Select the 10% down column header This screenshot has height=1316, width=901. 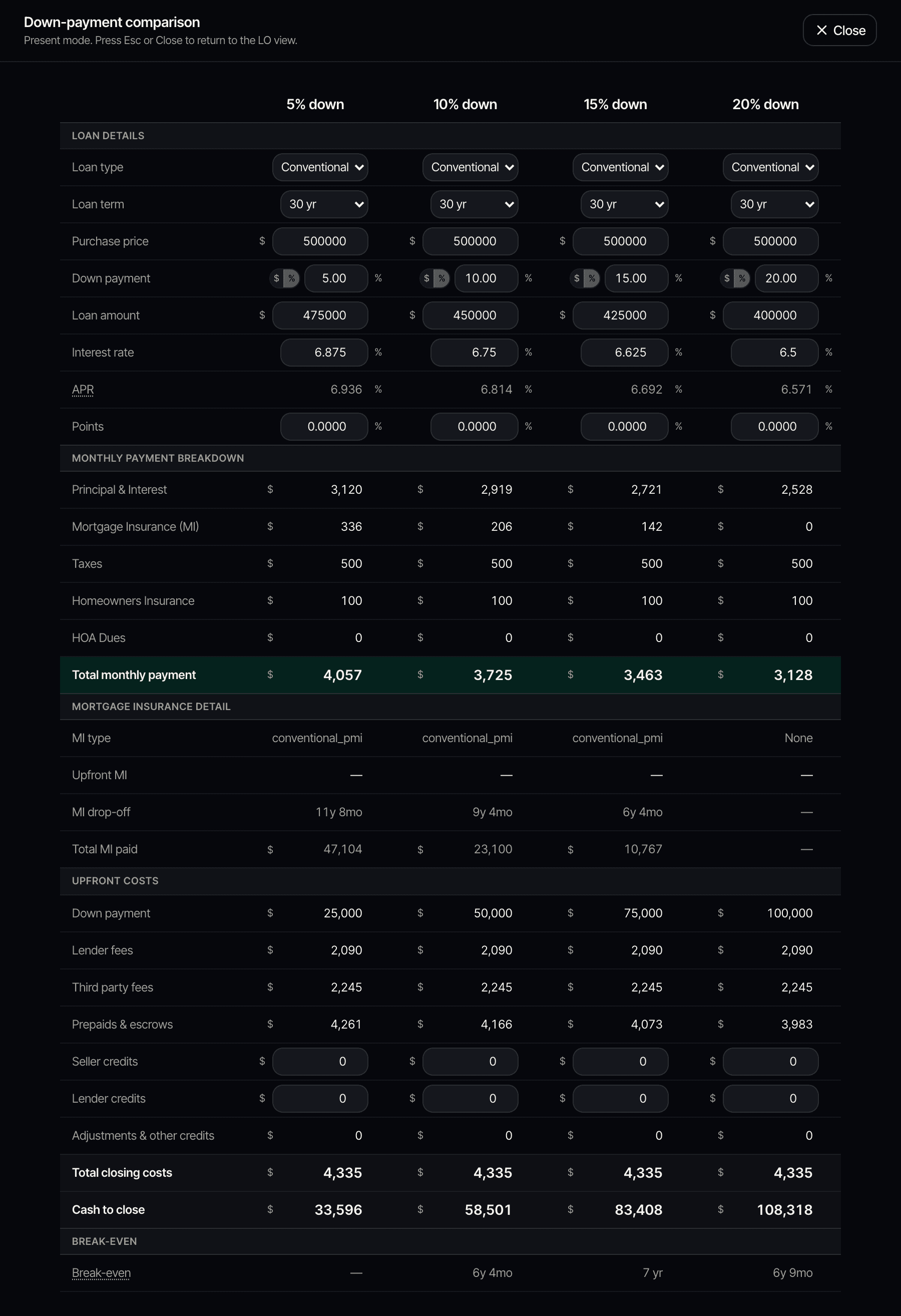pos(465,104)
